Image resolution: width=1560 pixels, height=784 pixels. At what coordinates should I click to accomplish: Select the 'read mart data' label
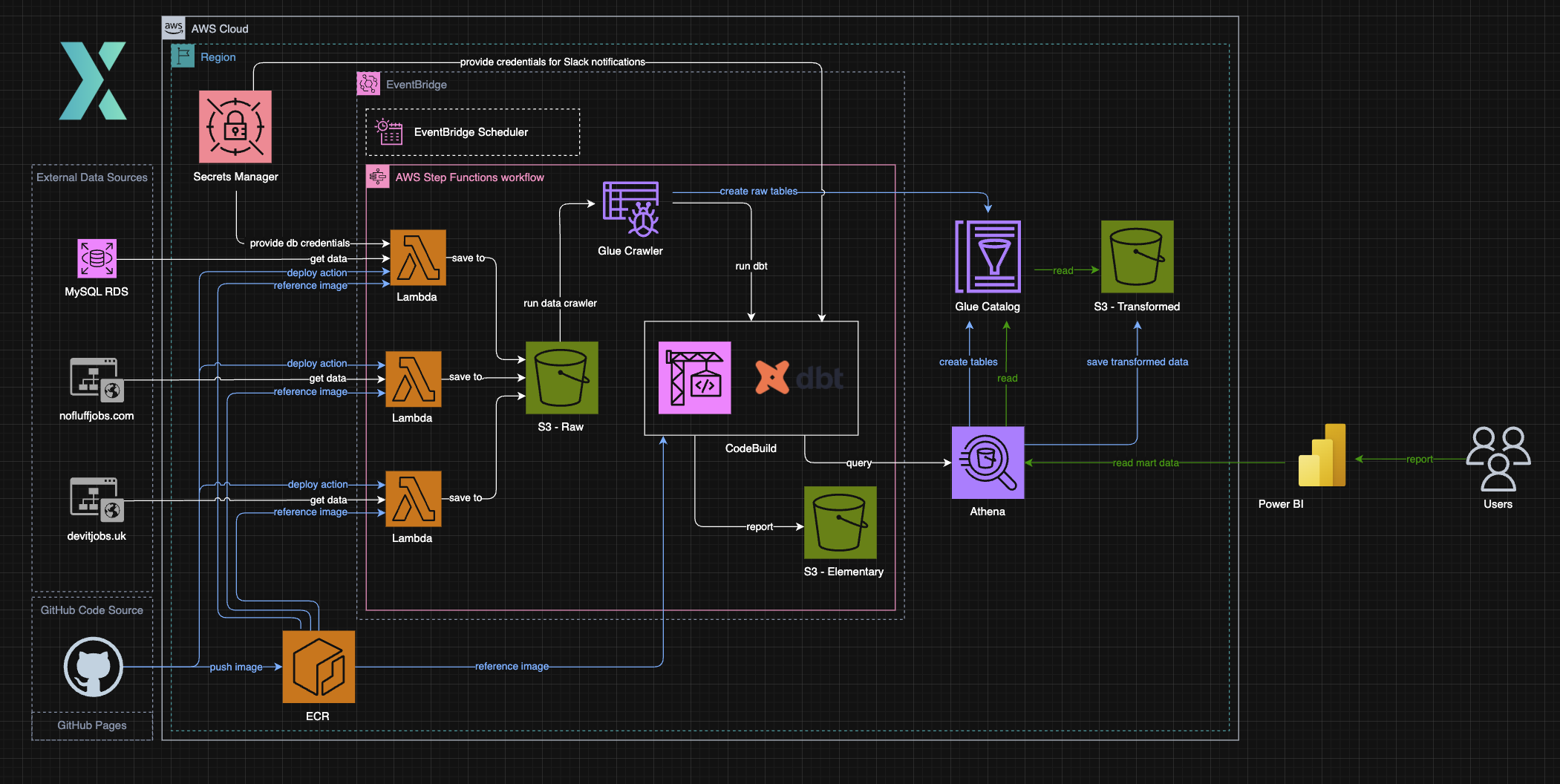pyautogui.click(x=1146, y=463)
